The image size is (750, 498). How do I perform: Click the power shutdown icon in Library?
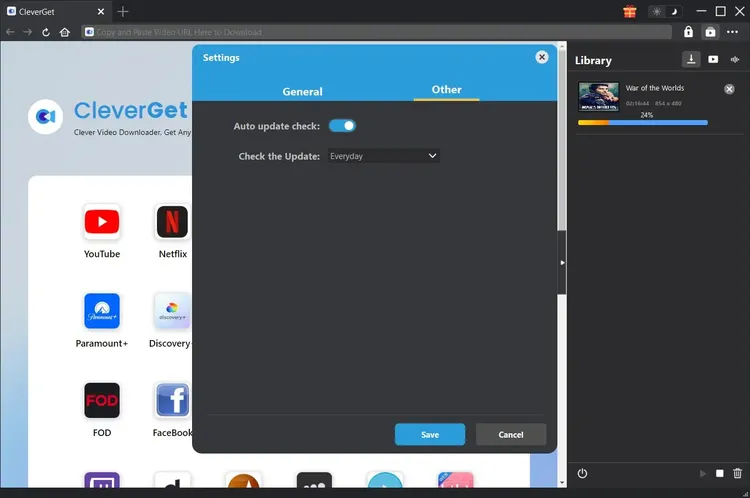click(582, 473)
